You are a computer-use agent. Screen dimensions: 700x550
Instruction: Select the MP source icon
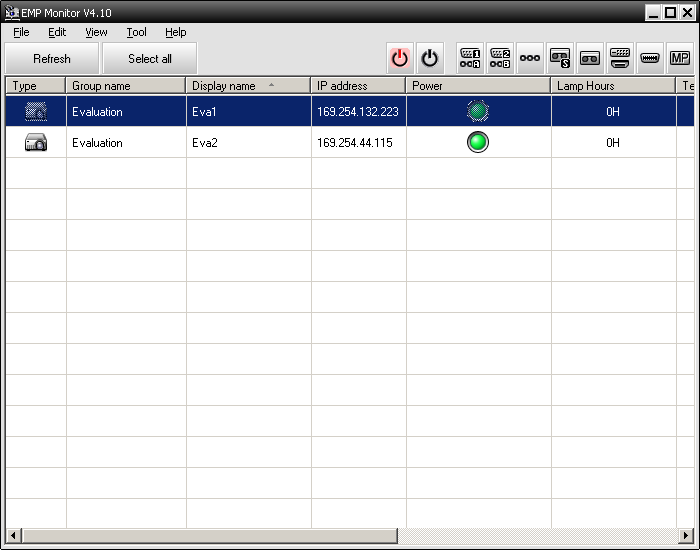click(x=680, y=58)
